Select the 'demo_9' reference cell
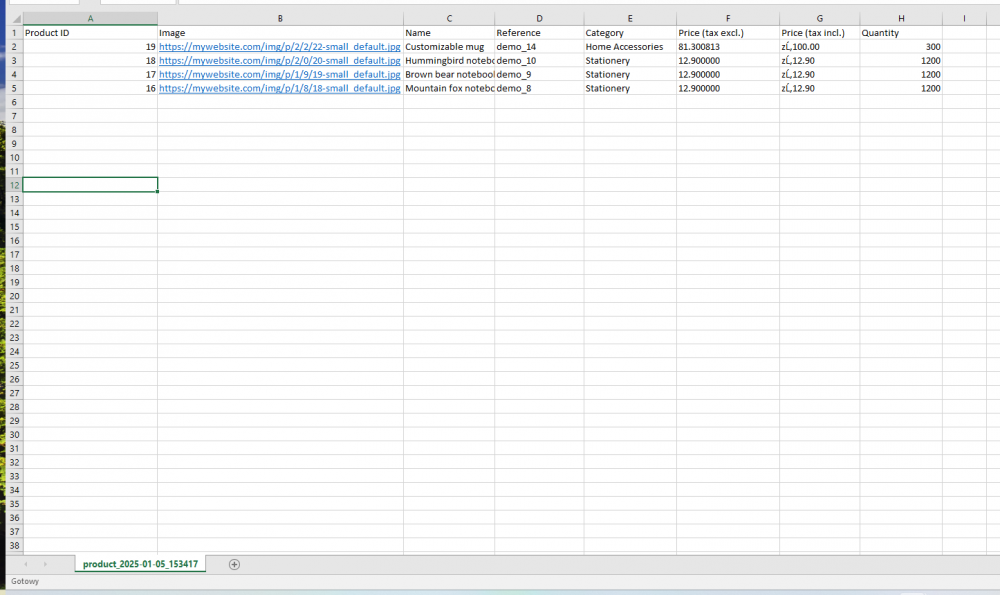The image size is (1000, 595). point(539,75)
